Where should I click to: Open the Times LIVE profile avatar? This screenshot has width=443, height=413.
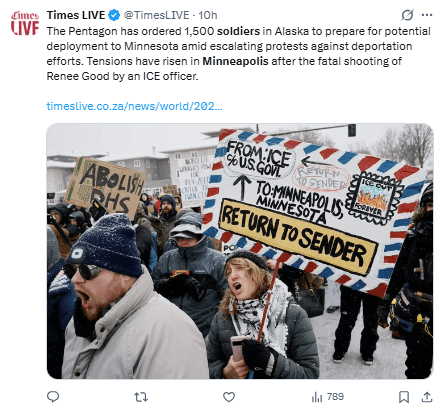25,23
